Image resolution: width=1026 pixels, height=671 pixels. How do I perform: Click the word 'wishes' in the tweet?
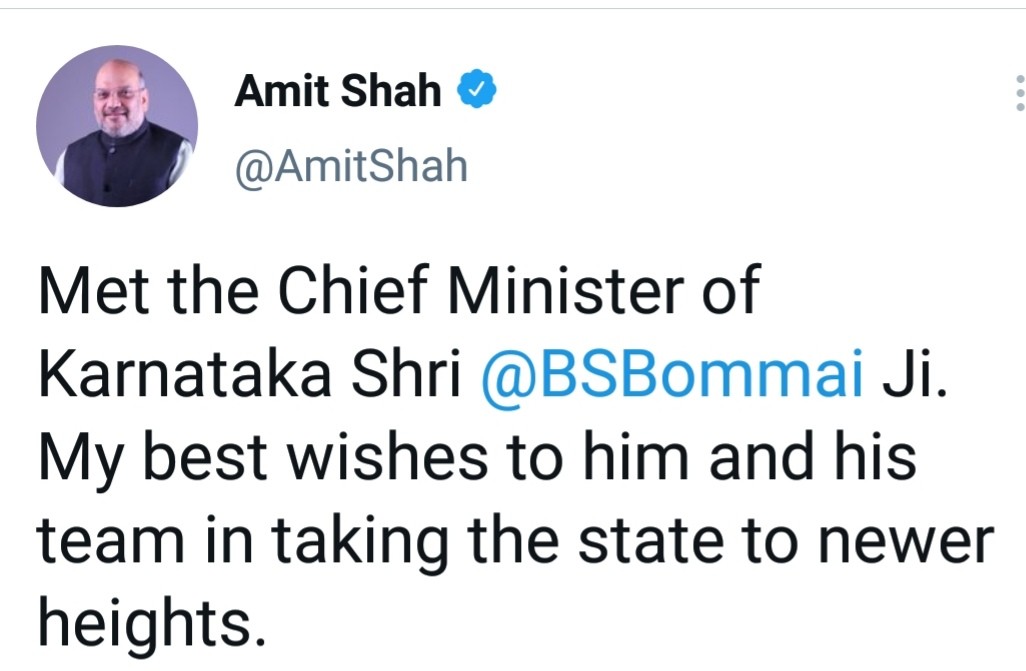[387, 456]
